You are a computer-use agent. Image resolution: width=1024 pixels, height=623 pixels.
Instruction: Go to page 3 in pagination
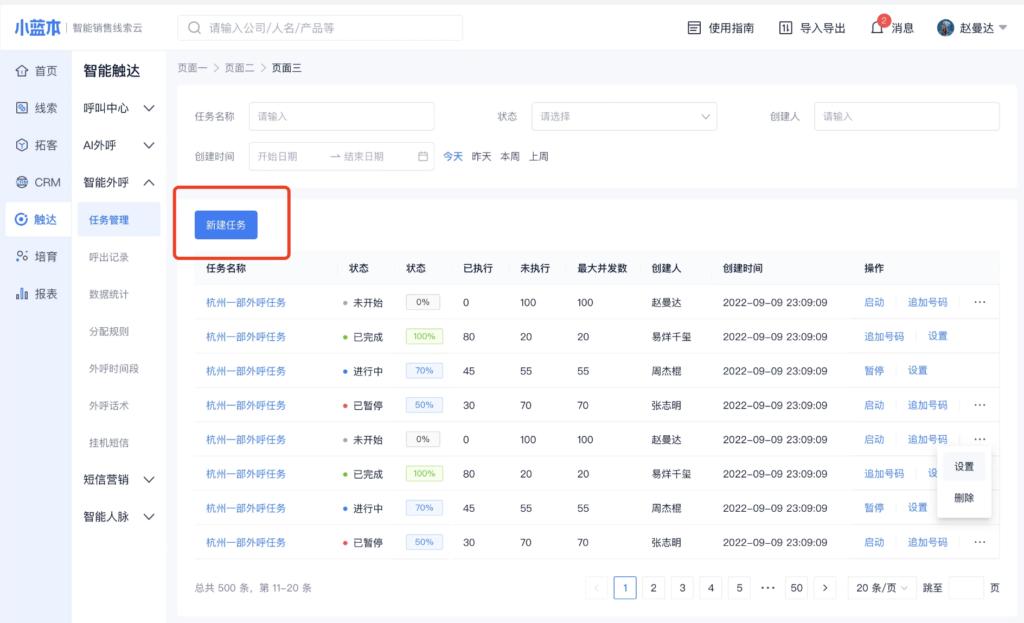point(682,588)
